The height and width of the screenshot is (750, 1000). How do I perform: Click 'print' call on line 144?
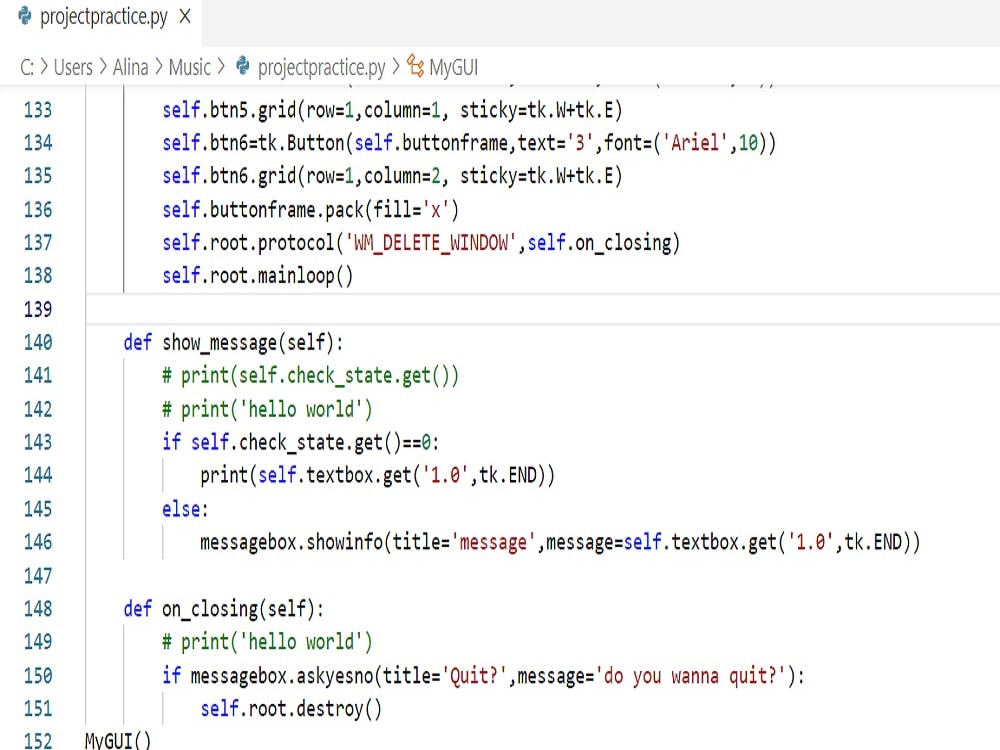coord(224,476)
